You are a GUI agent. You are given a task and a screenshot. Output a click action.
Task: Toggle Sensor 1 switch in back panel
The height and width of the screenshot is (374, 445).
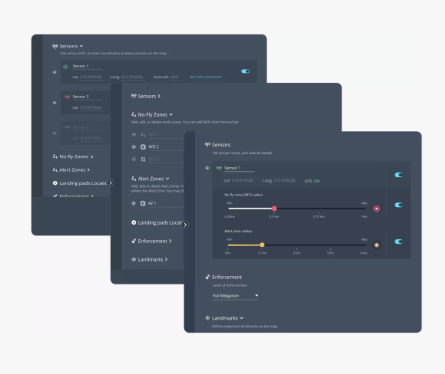click(x=245, y=71)
